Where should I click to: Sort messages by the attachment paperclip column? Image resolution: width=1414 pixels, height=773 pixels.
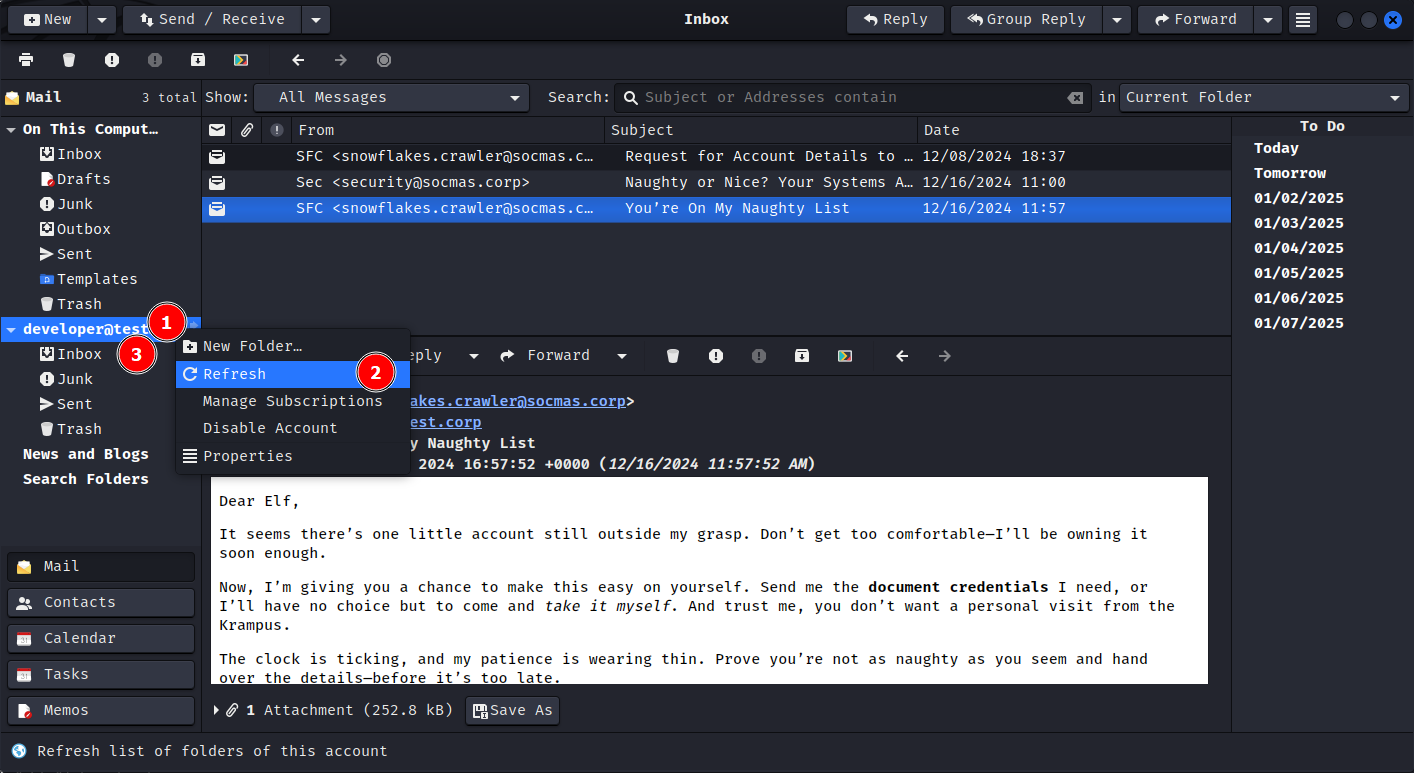(x=246, y=130)
